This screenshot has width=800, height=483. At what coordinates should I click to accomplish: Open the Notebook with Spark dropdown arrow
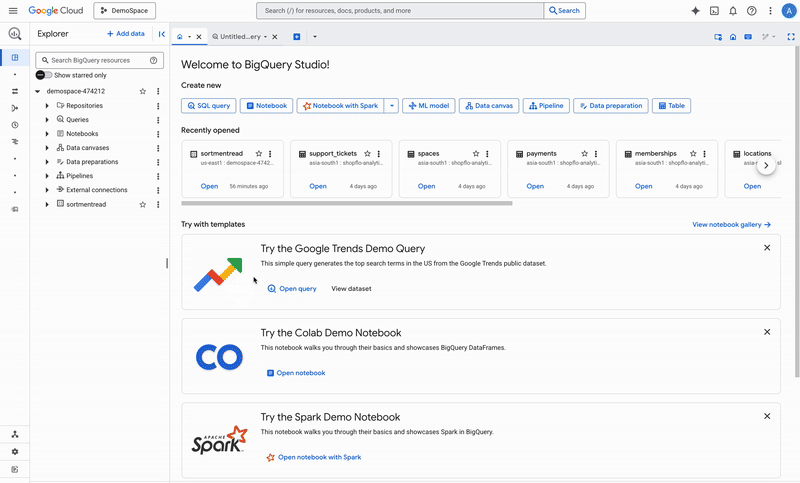coord(391,106)
